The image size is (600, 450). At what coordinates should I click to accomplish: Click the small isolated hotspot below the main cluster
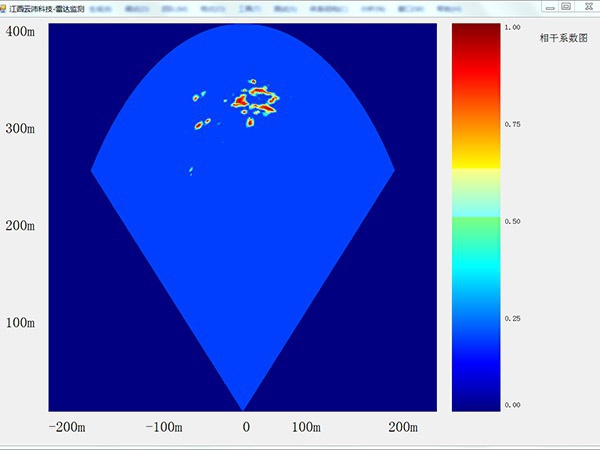click(x=190, y=171)
